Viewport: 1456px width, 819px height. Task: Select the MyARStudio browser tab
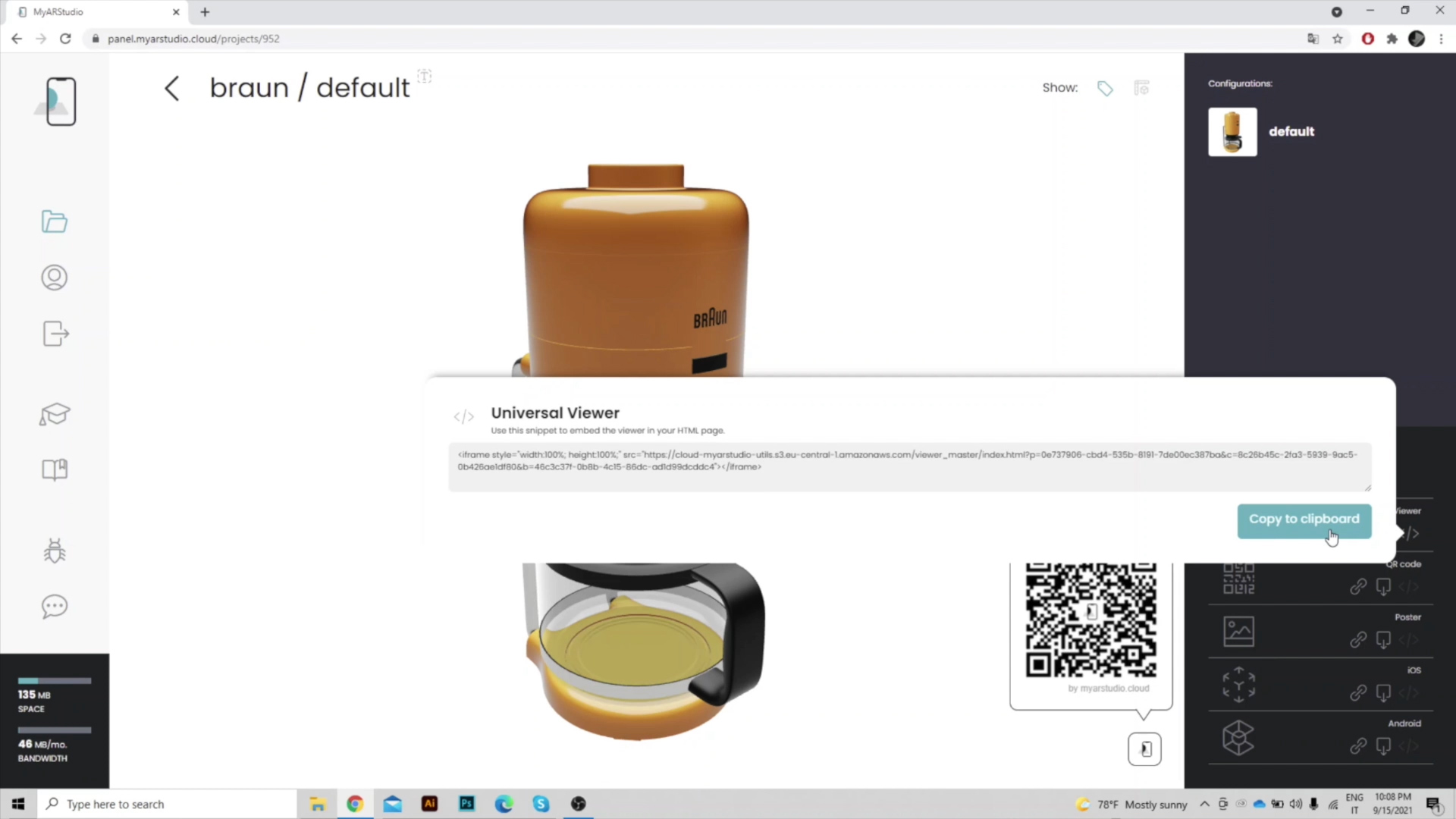tap(95, 12)
